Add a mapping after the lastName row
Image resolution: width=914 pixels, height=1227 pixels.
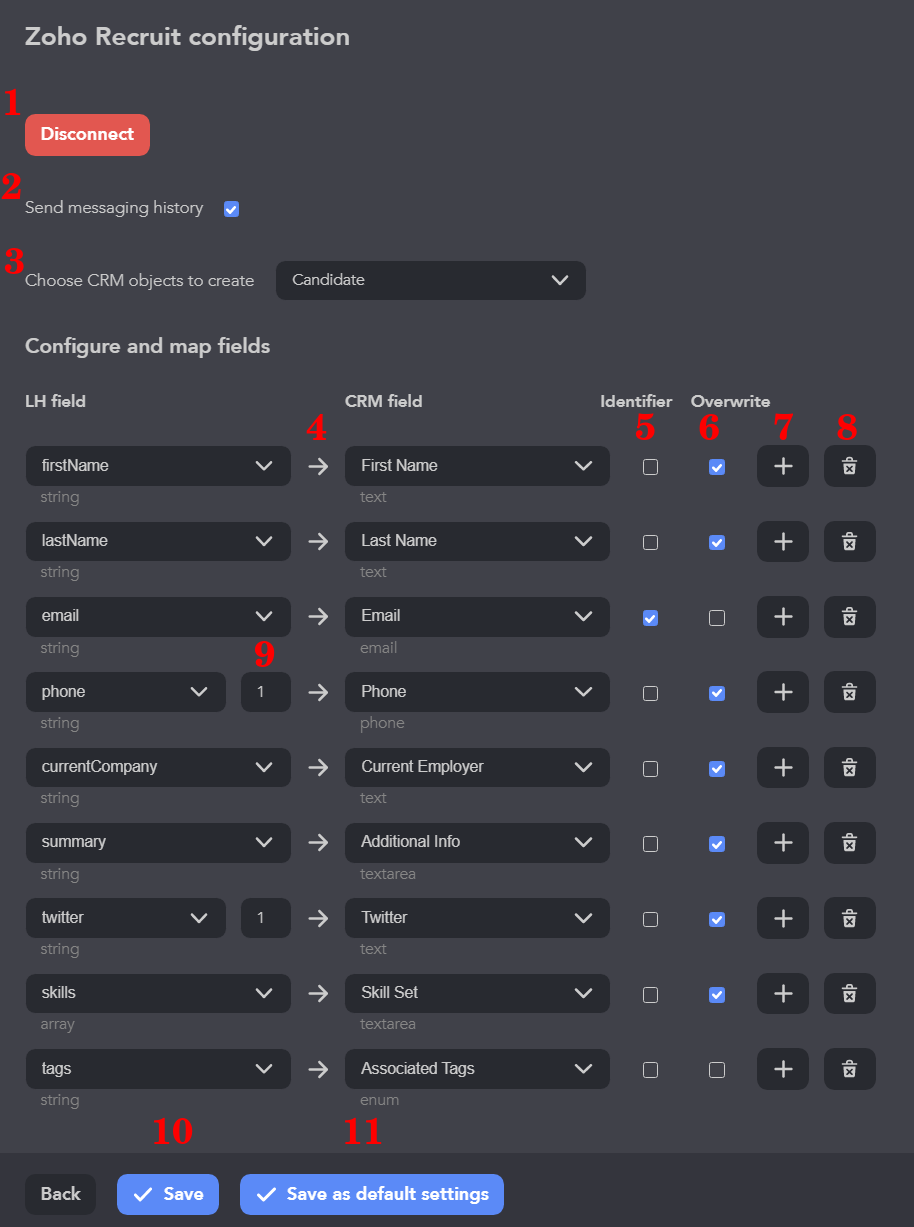[x=783, y=541]
